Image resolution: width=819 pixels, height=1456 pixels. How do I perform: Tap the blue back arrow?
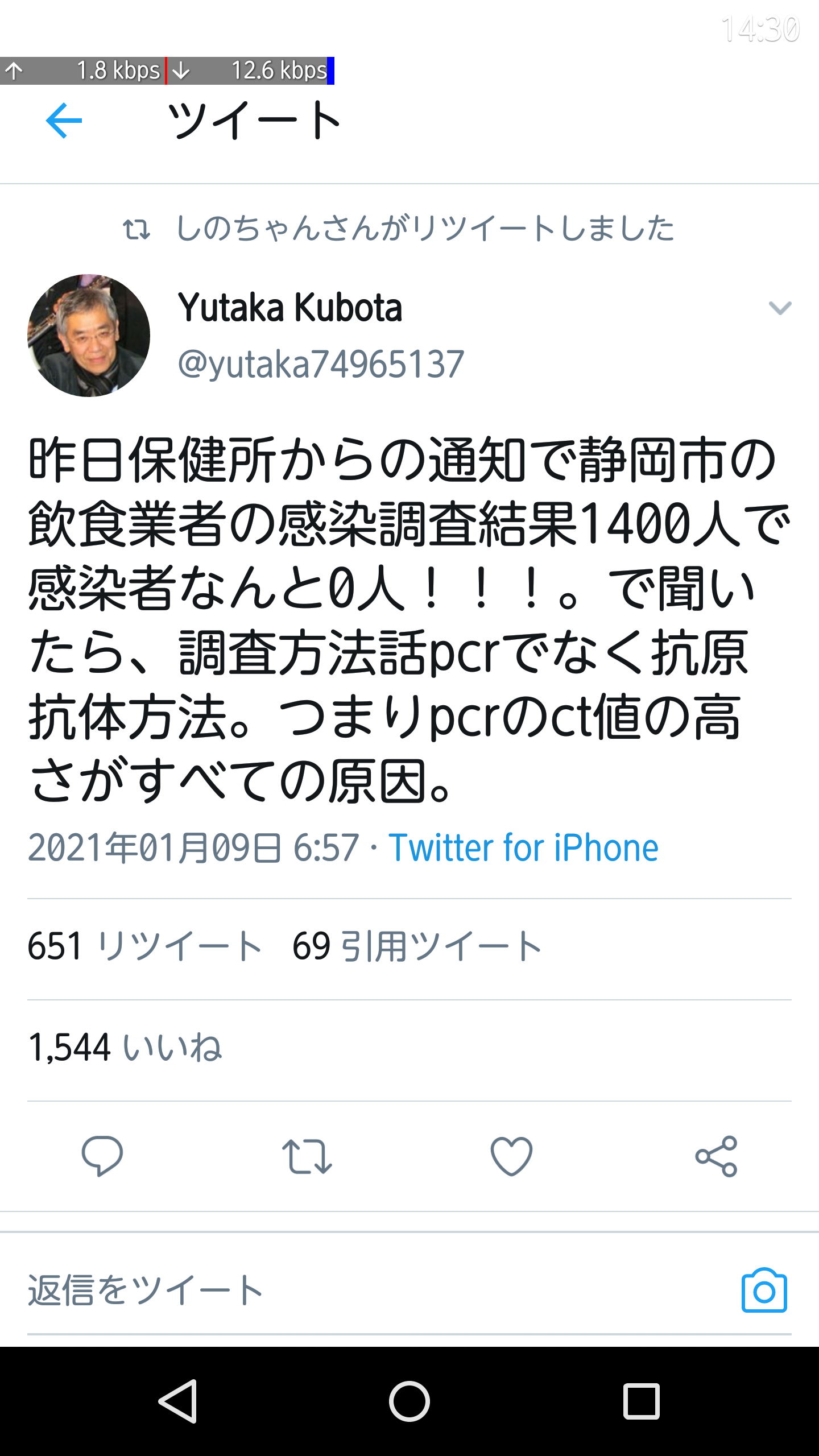pos(64,121)
